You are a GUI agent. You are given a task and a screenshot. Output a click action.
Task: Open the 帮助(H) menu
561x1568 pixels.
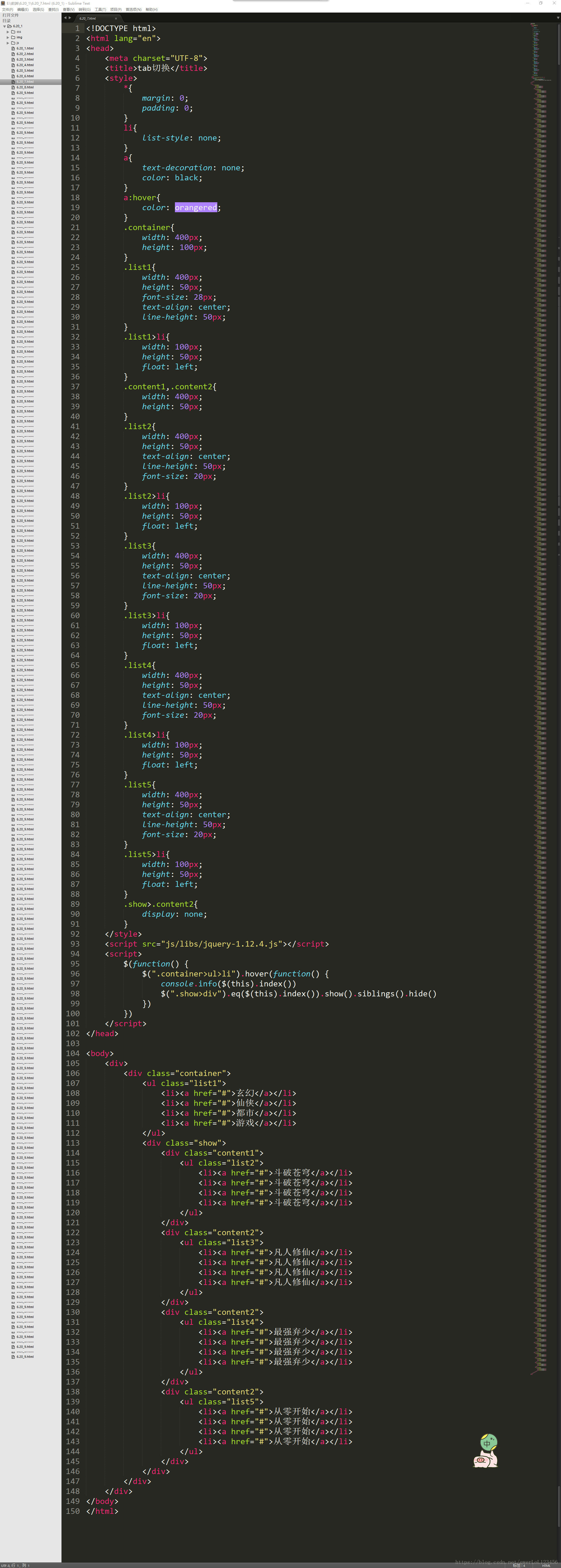coord(152,10)
